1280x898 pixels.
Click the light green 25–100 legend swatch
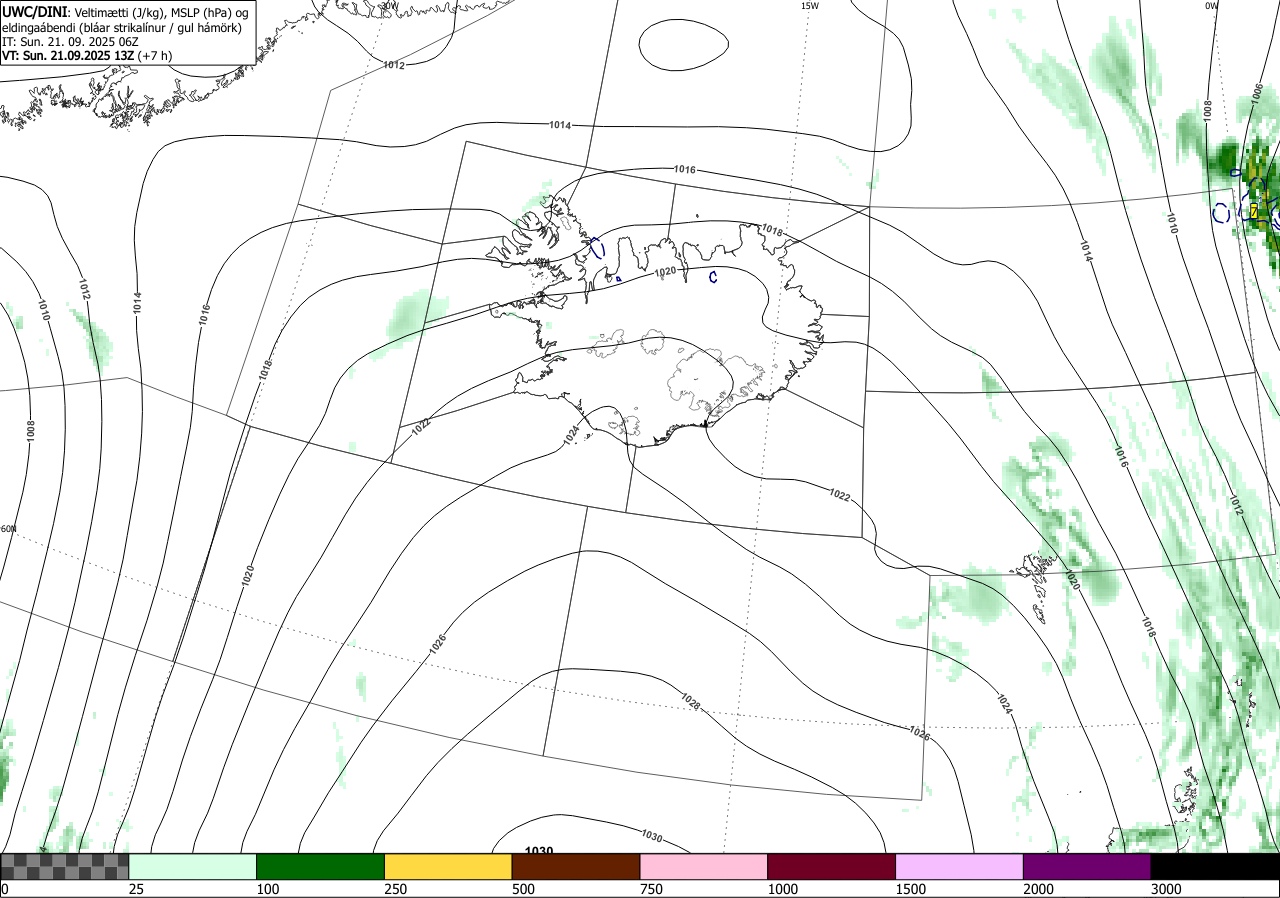[x=193, y=866]
